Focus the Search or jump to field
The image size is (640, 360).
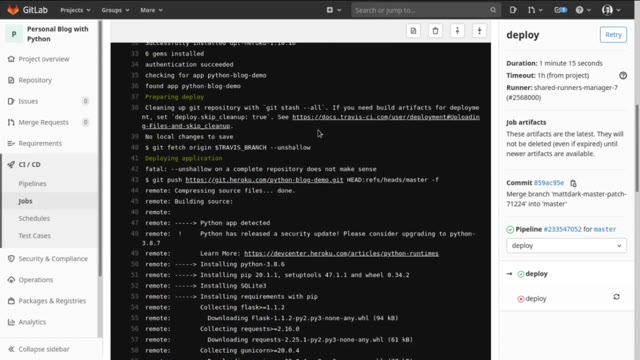tap(426, 10)
